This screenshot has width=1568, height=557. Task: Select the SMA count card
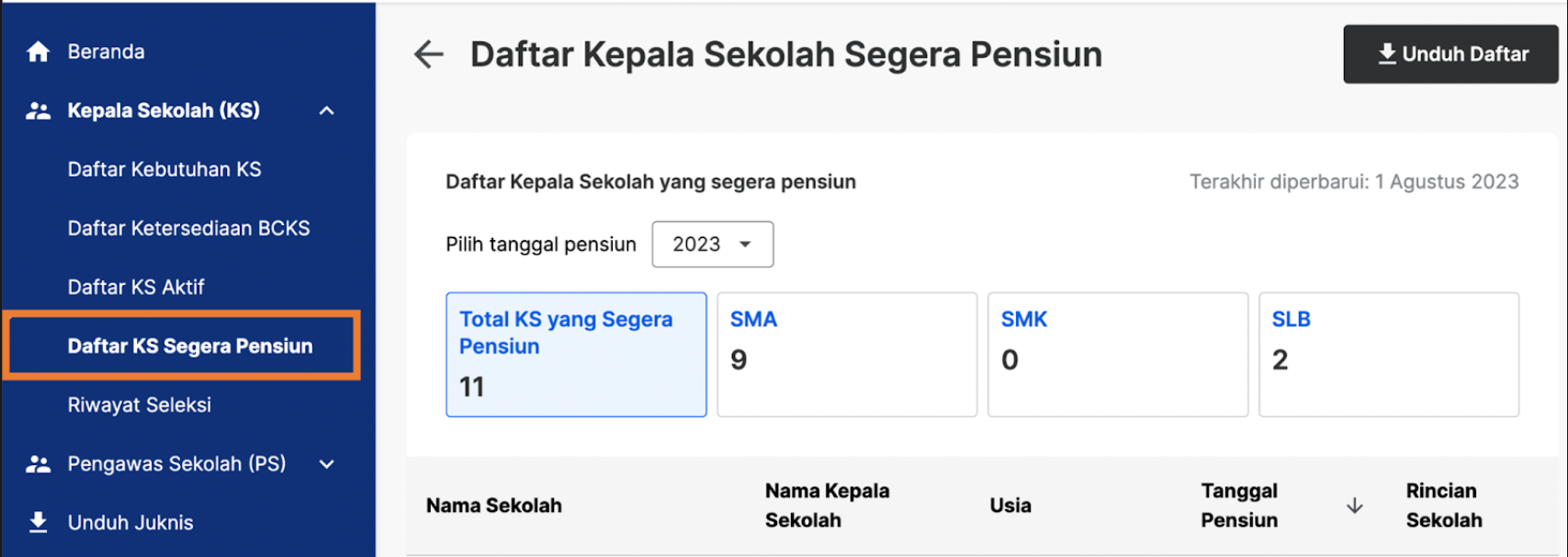tap(847, 355)
